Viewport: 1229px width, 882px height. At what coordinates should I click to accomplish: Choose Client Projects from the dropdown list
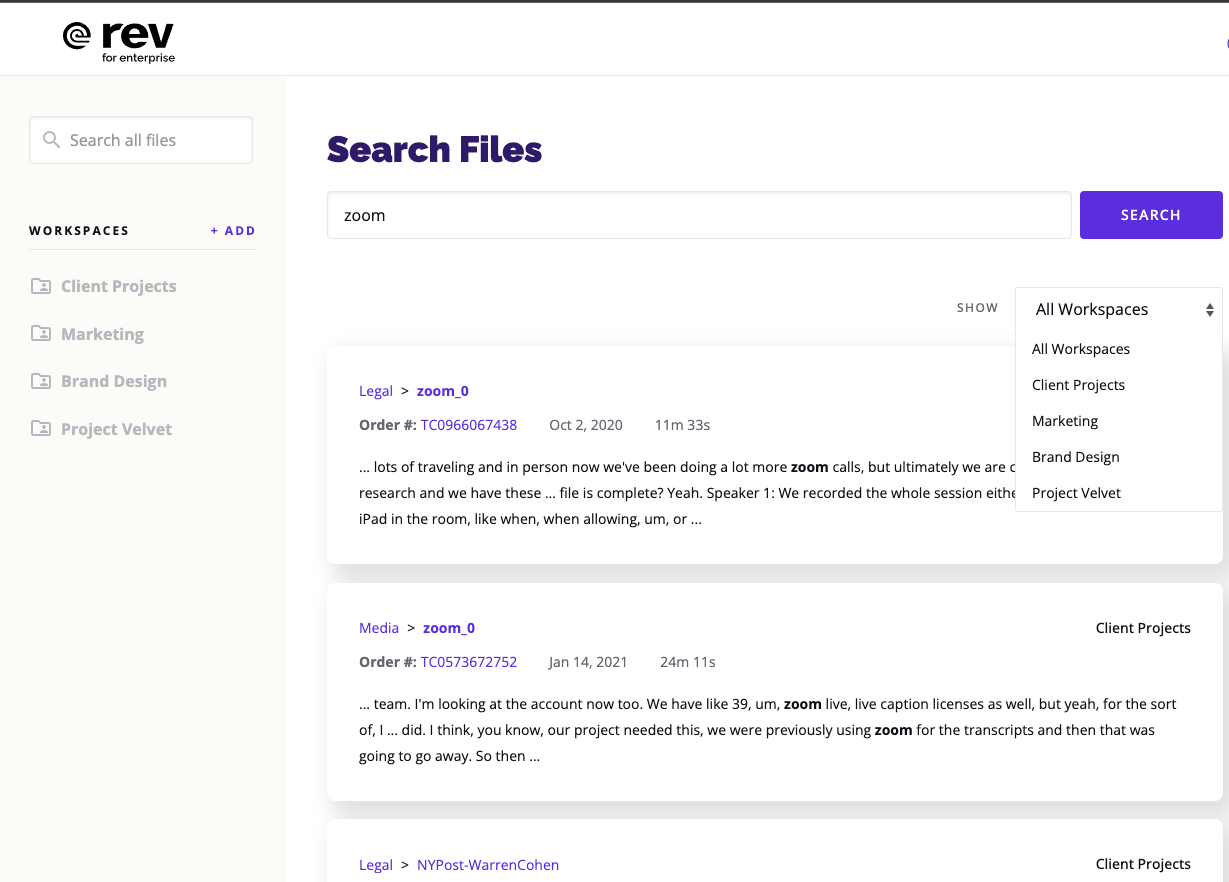[1078, 385]
